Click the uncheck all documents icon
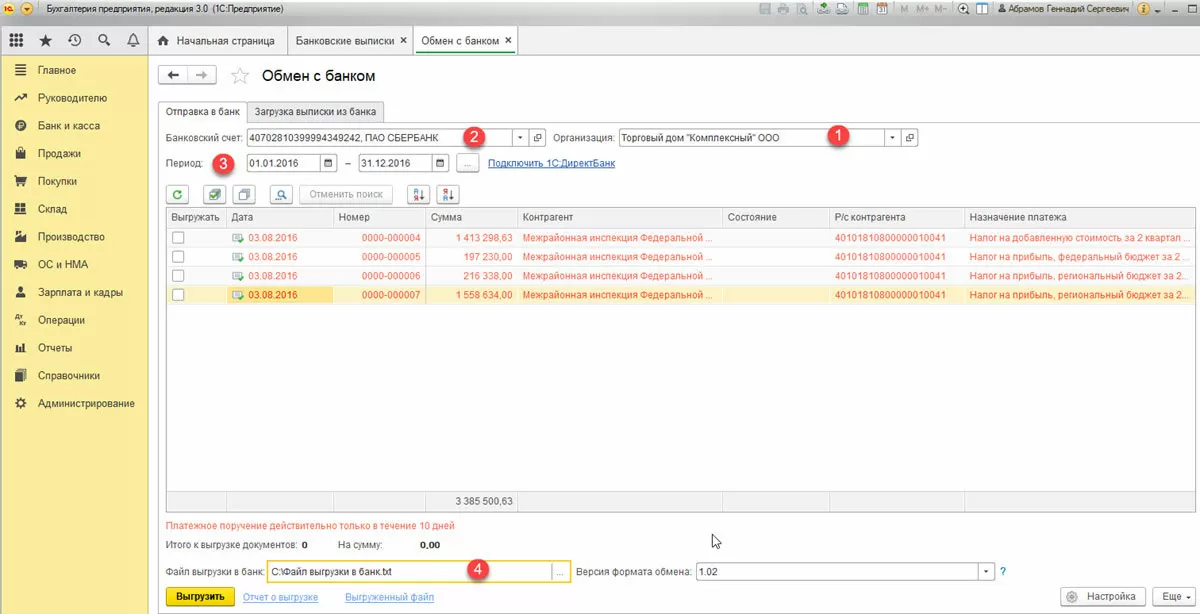Viewport: 1200px width, 614px height. (245, 194)
